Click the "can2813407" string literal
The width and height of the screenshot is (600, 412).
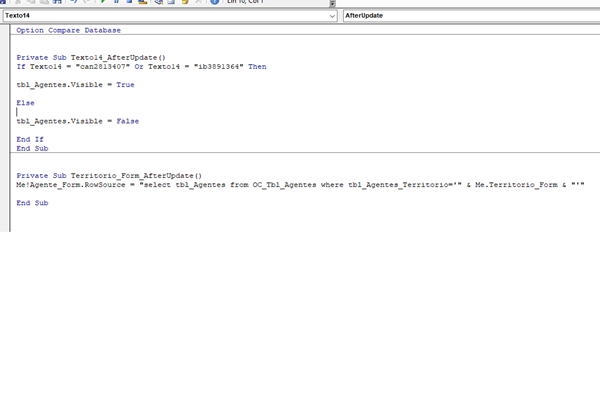(x=103, y=67)
